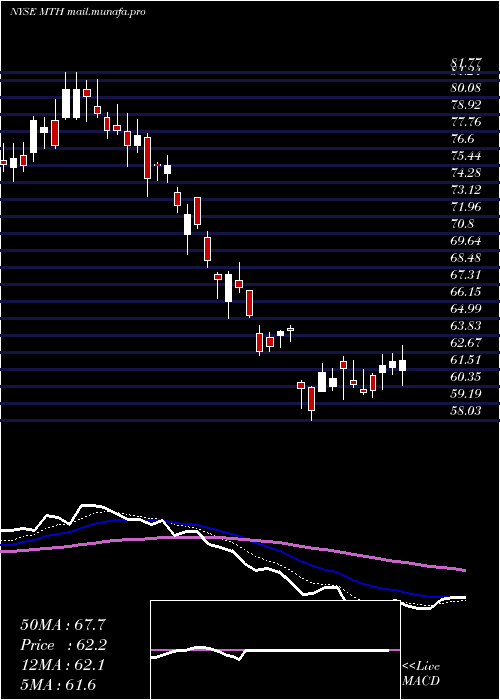Click the 58.03 price axis label
Image resolution: width=500 pixels, height=700 pixels.
(466, 411)
